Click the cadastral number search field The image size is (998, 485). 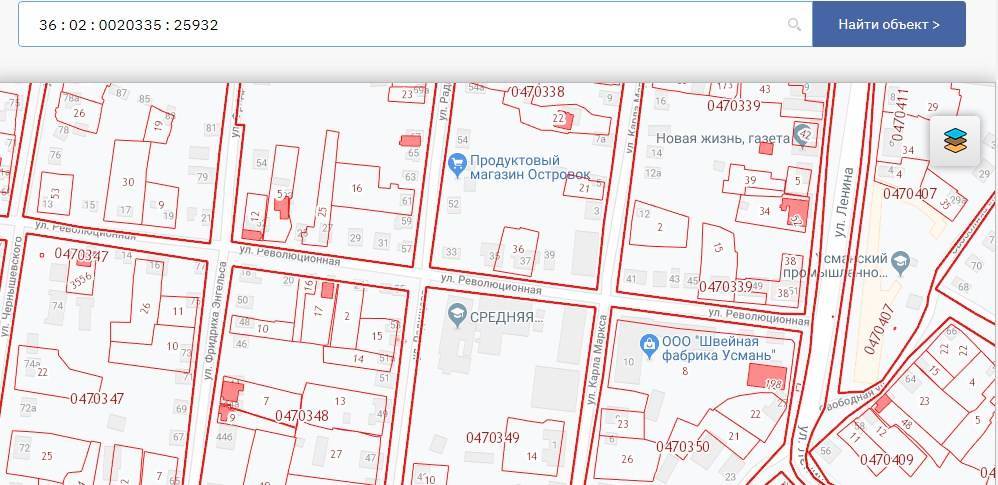coord(400,25)
